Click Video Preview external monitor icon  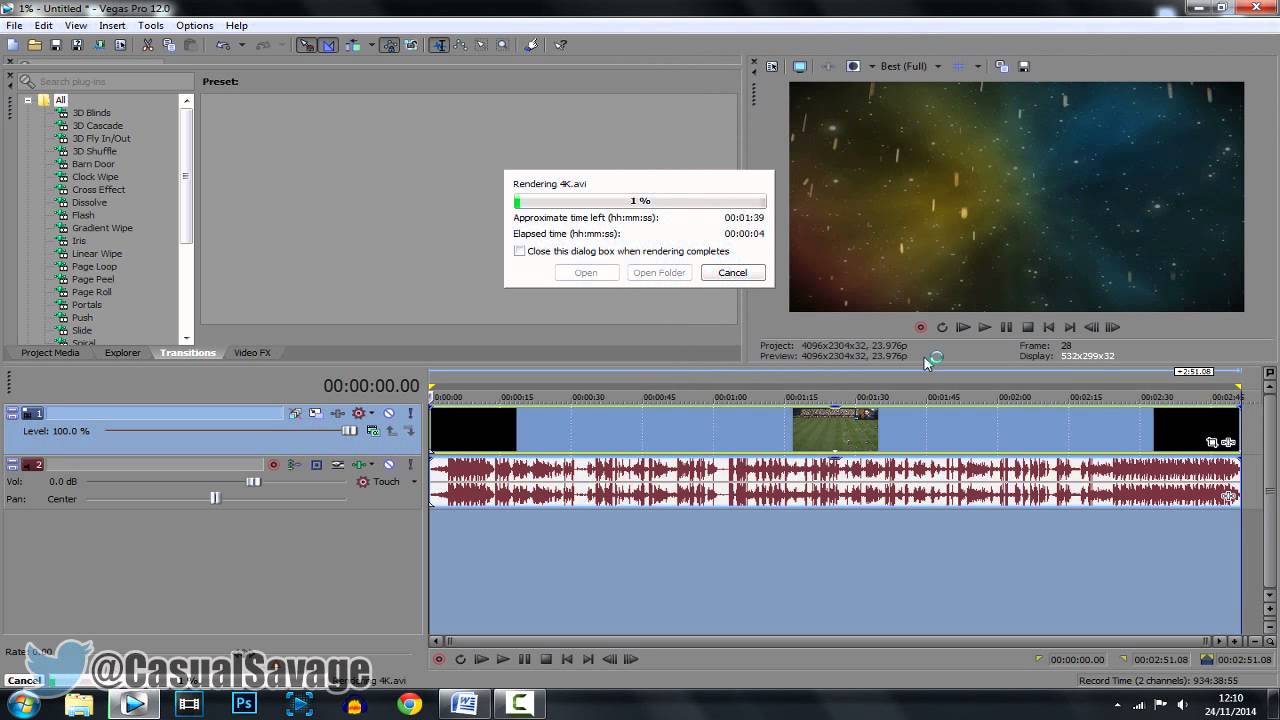[800, 66]
